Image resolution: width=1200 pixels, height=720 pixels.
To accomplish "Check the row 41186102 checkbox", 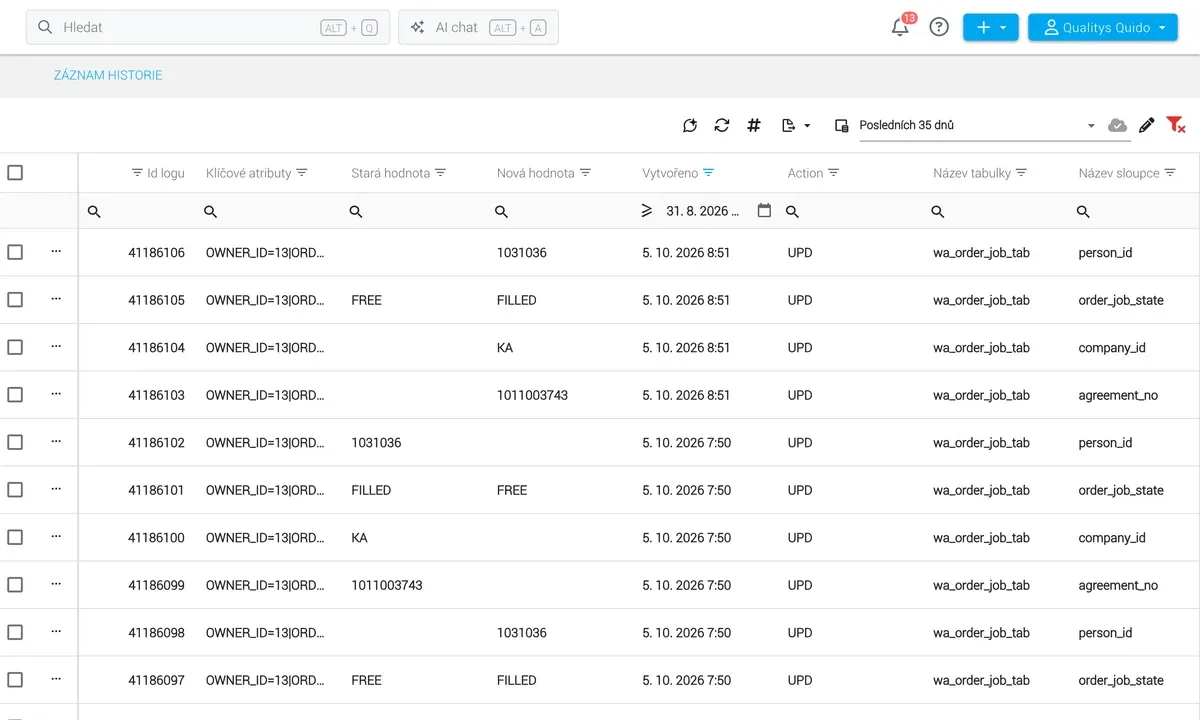I will click(15, 442).
